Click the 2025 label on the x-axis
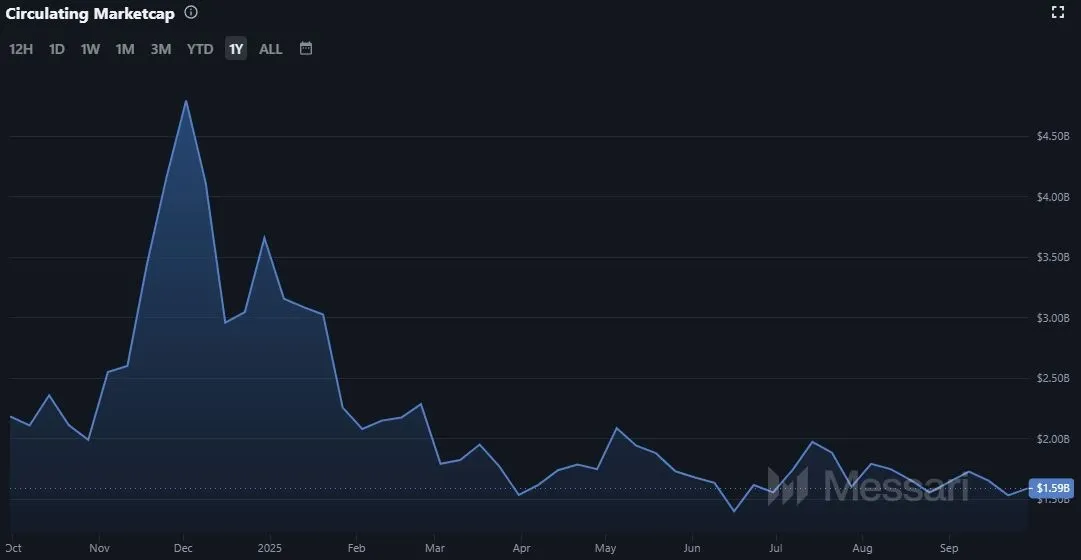This screenshot has height=560, width=1081. (x=270, y=548)
